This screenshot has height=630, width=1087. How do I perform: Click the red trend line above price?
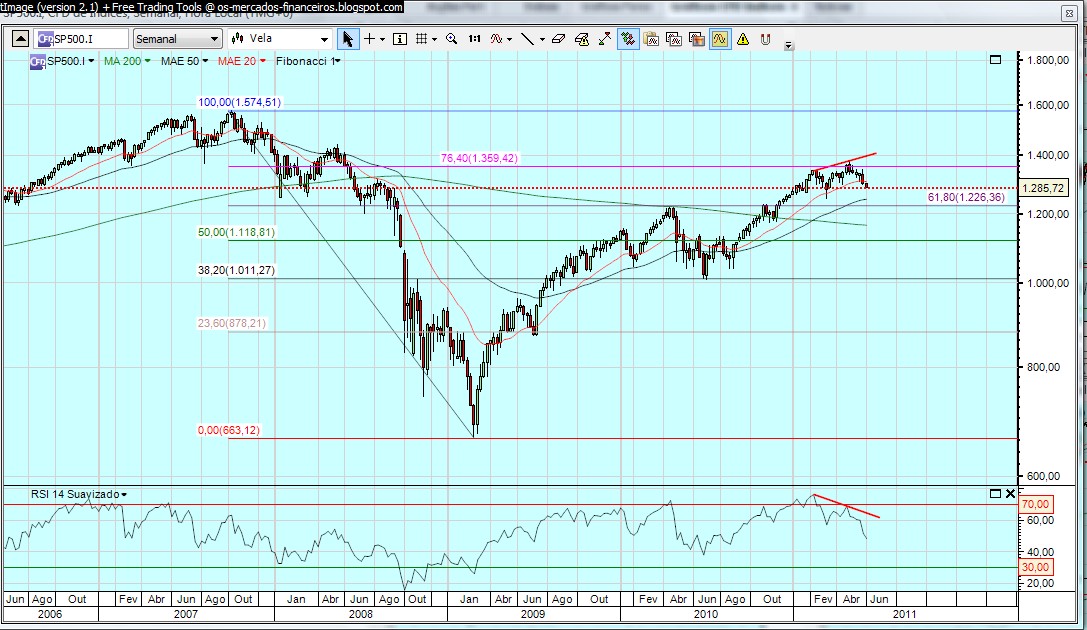tap(846, 161)
